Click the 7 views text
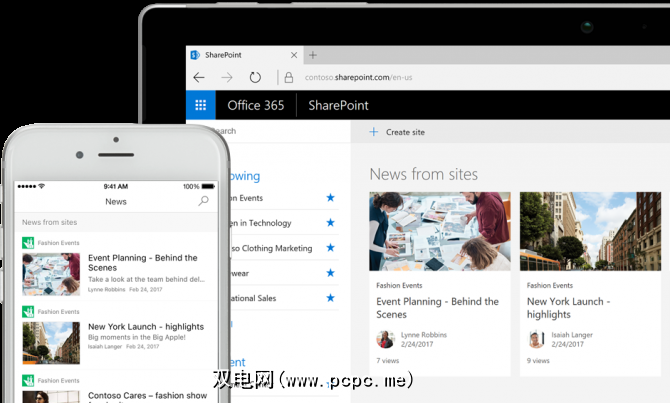This screenshot has width=670, height=403. point(388,361)
